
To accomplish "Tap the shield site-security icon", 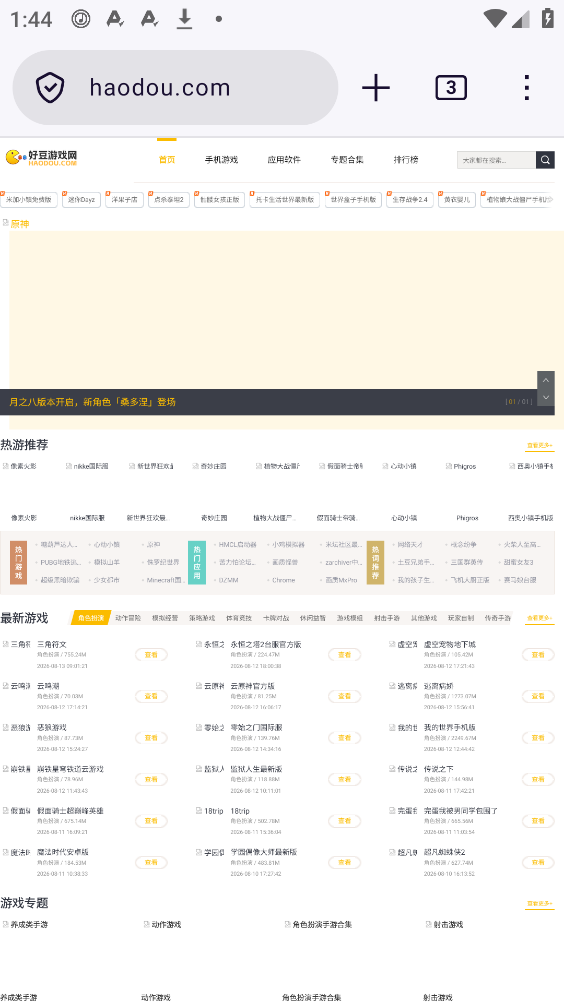I will pyautogui.click(x=50, y=88).
